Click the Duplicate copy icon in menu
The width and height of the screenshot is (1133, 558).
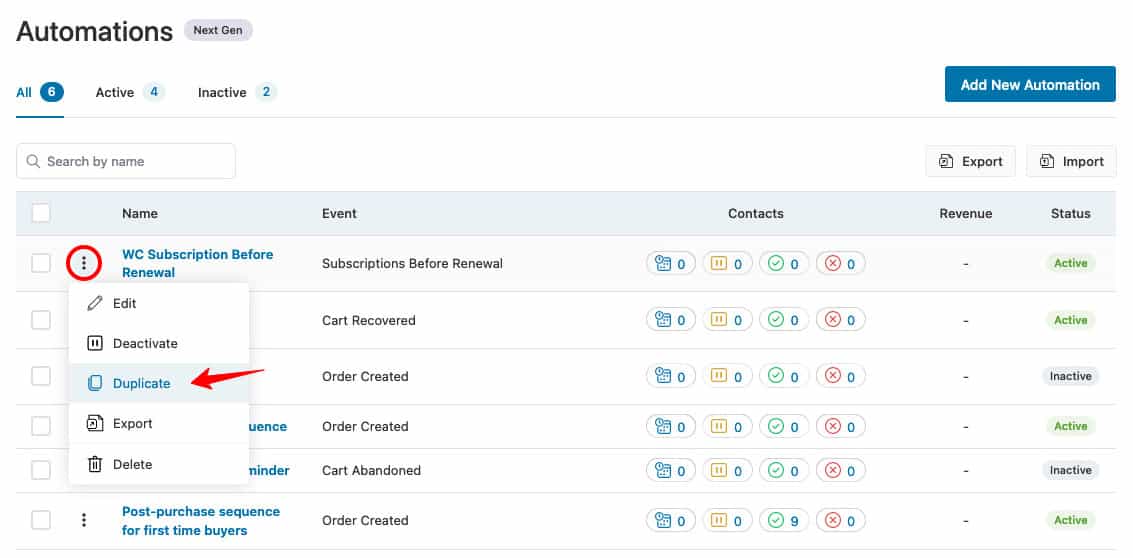[95, 383]
